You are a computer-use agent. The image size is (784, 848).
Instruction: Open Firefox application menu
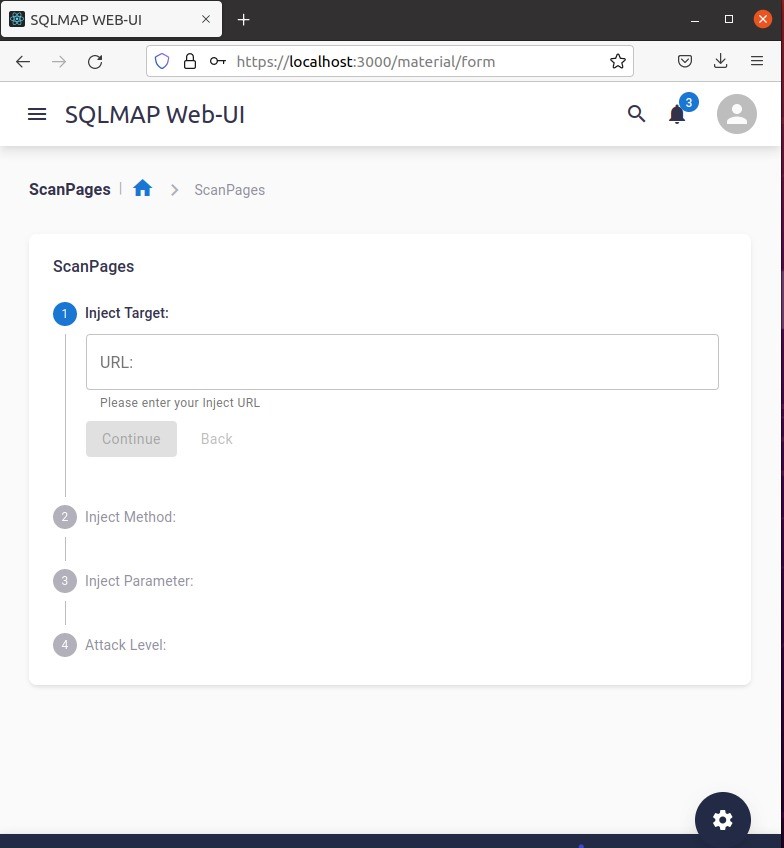(x=757, y=61)
